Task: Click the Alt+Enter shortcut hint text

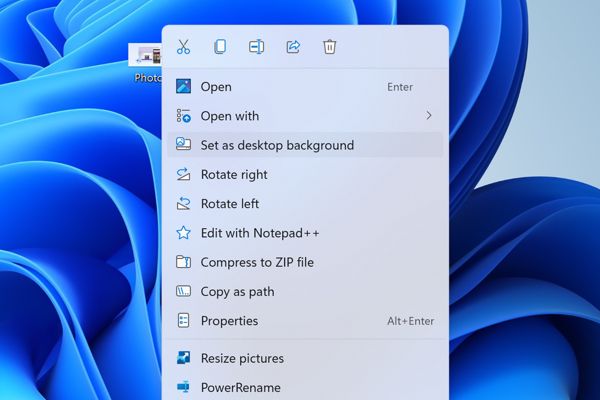Action: click(410, 321)
